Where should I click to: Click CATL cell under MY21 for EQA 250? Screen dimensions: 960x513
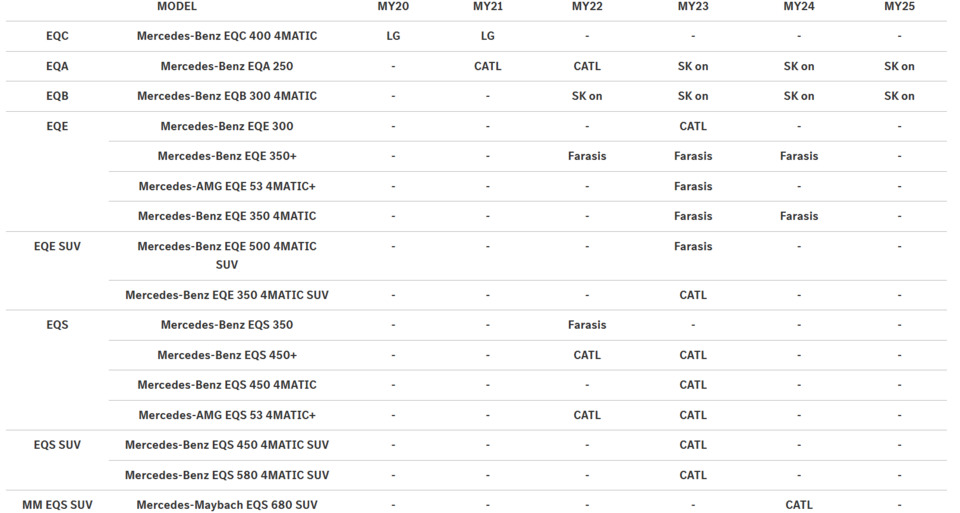tap(487, 66)
